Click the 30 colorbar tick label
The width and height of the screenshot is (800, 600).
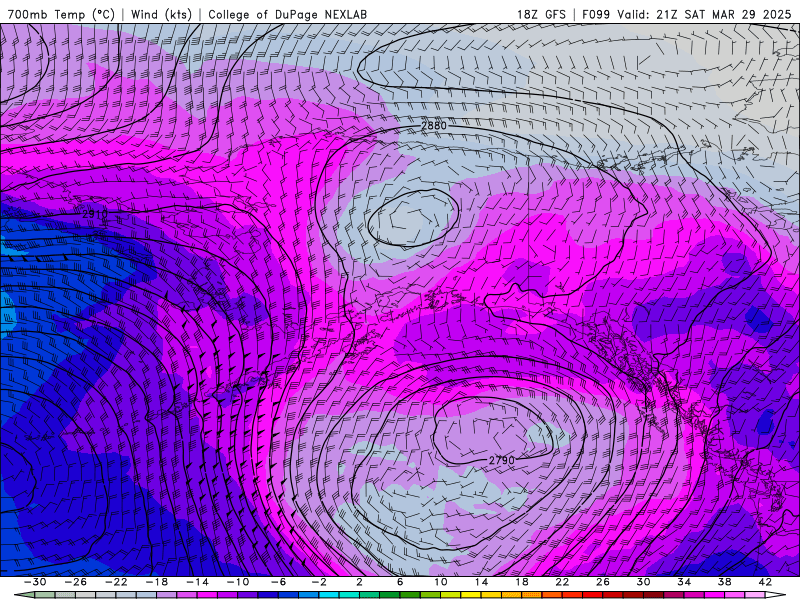(643, 582)
